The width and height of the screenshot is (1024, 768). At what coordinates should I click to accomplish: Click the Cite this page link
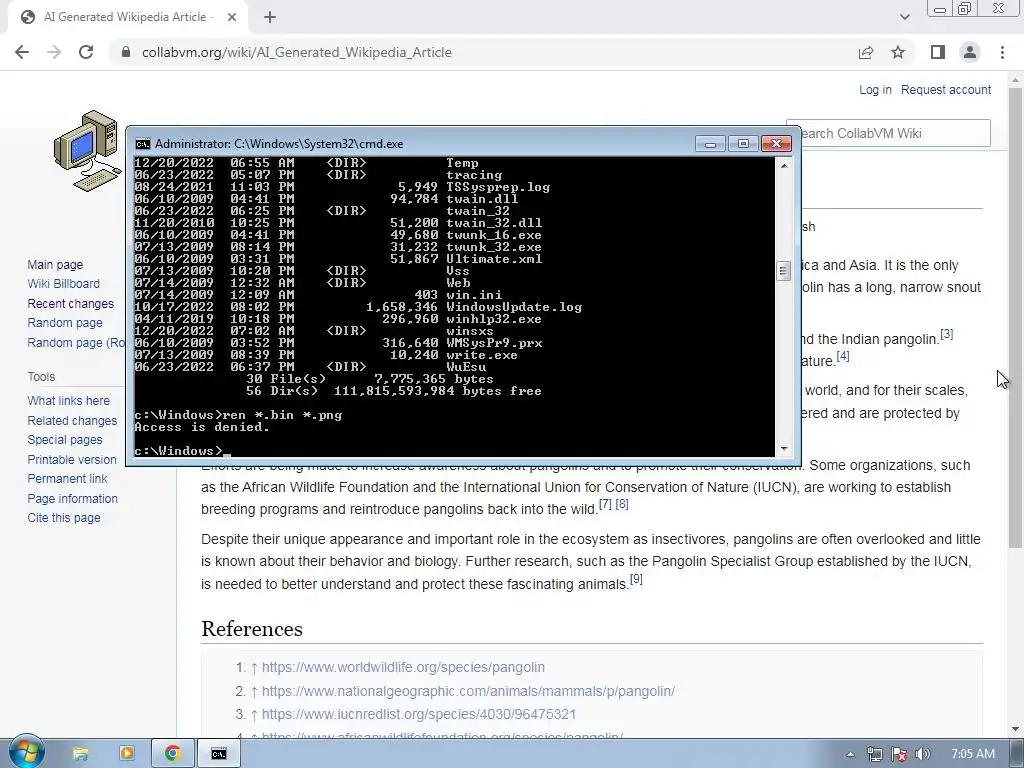tap(64, 517)
